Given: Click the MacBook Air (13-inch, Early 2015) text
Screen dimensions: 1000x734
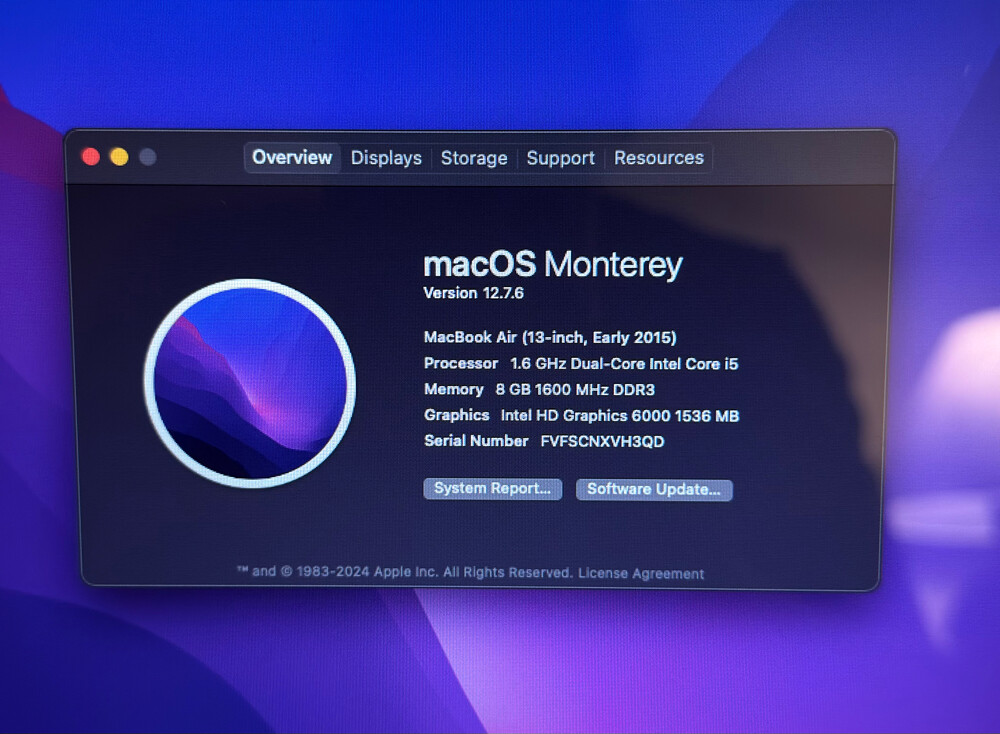Looking at the screenshot, I should (550, 337).
